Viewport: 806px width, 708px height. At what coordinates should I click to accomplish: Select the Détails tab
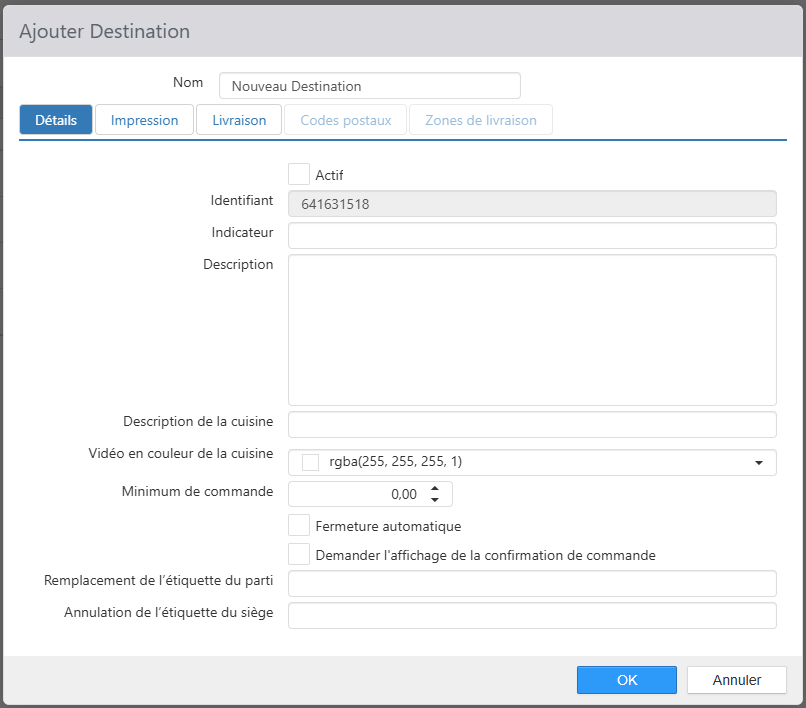[56, 120]
